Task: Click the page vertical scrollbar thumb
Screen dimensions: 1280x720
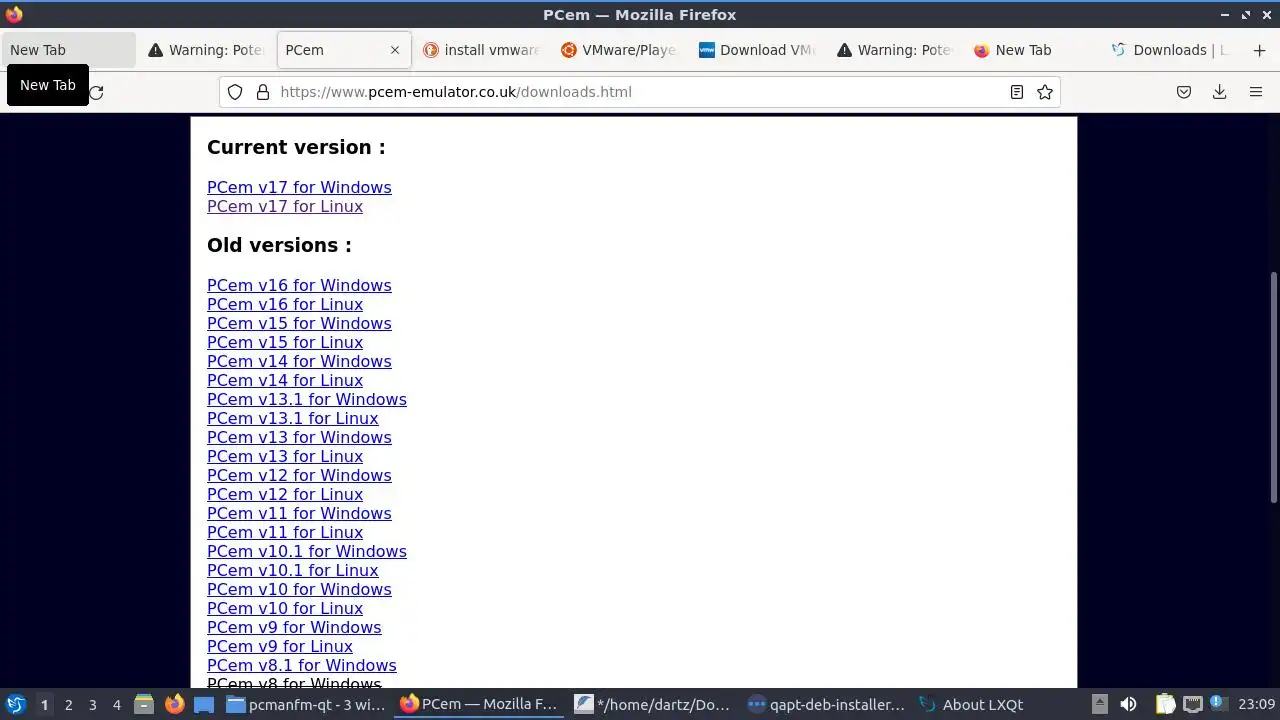Action: 1273,387
